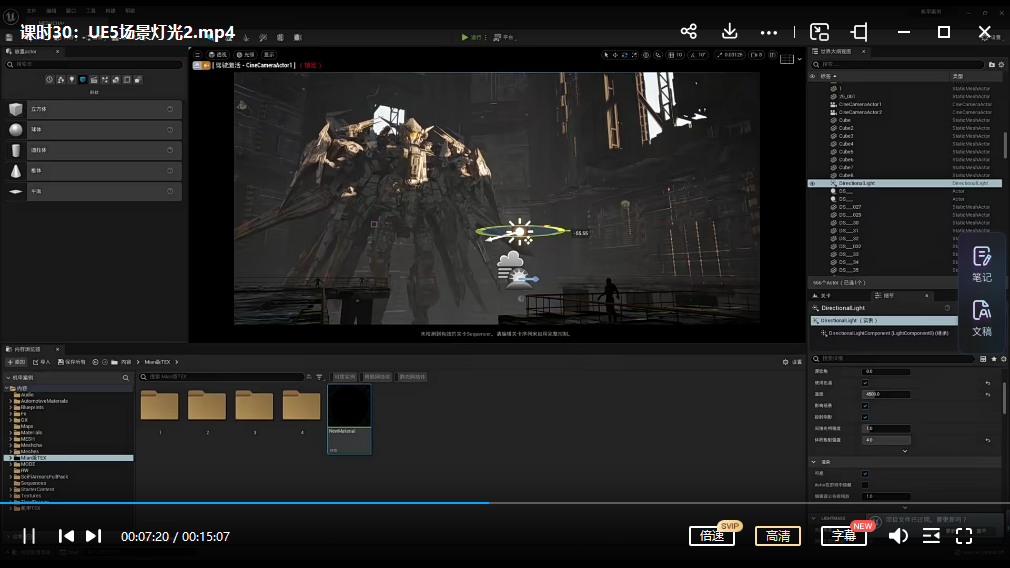Click the crop screenshot icon
Image resolution: width=1010 pixels, height=568 pixels.
pos(859,32)
